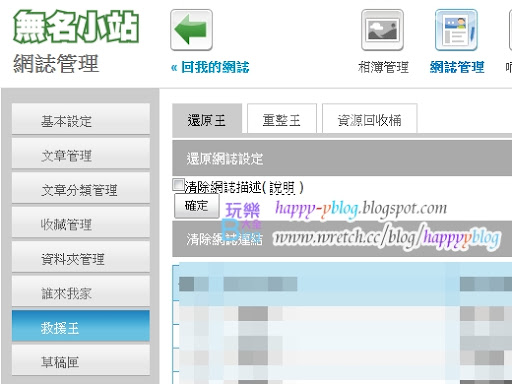This screenshot has height=384, width=512.
Task: Open the 網誌管理 text link
Action: [x=457, y=67]
